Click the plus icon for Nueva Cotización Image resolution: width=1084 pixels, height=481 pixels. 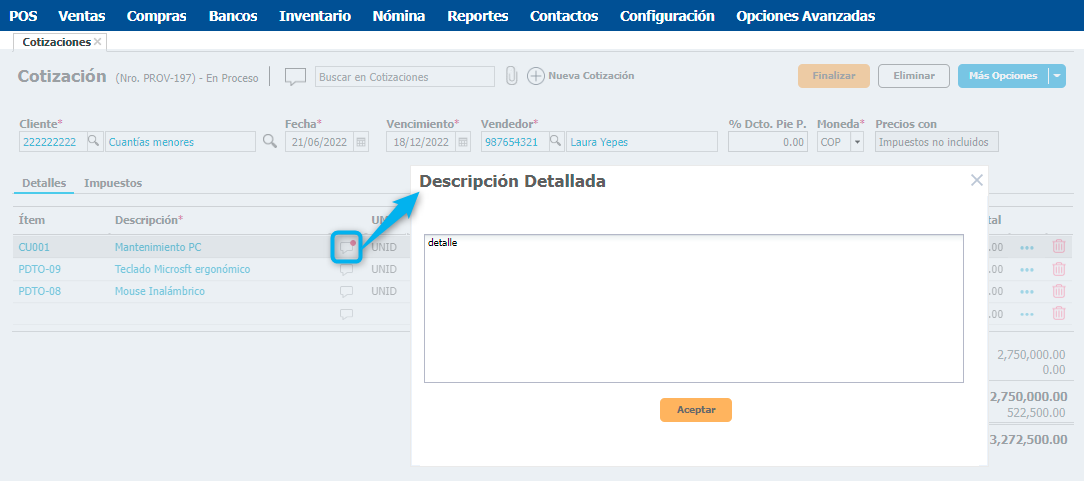click(x=536, y=76)
